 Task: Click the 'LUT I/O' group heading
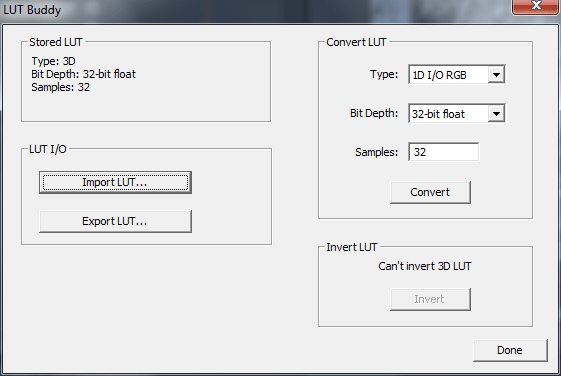pyautogui.click(x=48, y=149)
